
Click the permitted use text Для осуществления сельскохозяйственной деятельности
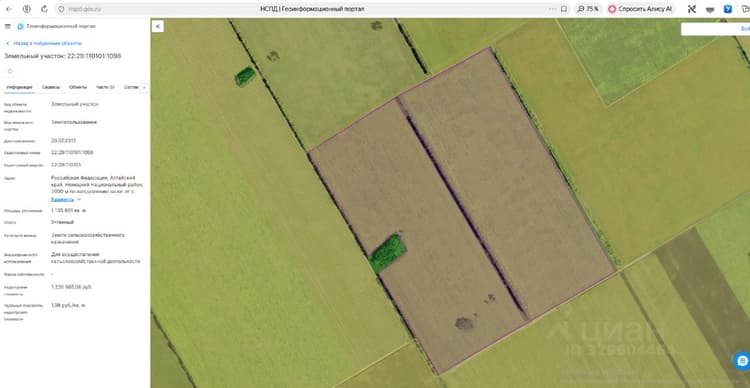96,258
